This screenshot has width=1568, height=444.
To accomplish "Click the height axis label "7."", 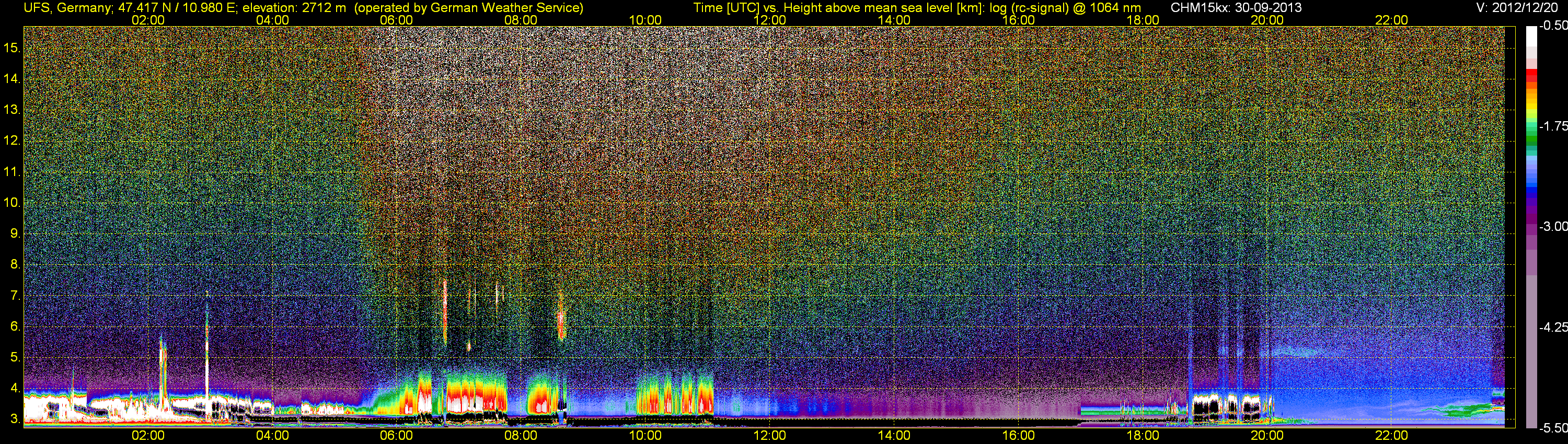I will 15,296.
